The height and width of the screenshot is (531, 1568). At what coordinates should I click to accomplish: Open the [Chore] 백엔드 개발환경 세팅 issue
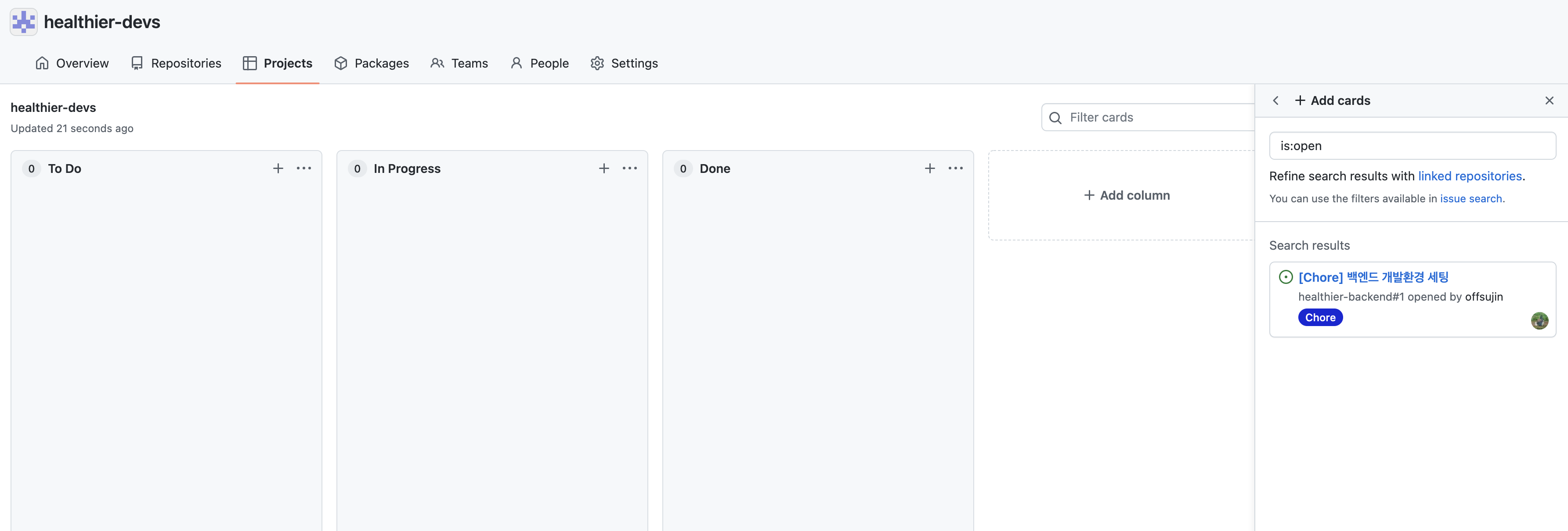pos(1373,277)
